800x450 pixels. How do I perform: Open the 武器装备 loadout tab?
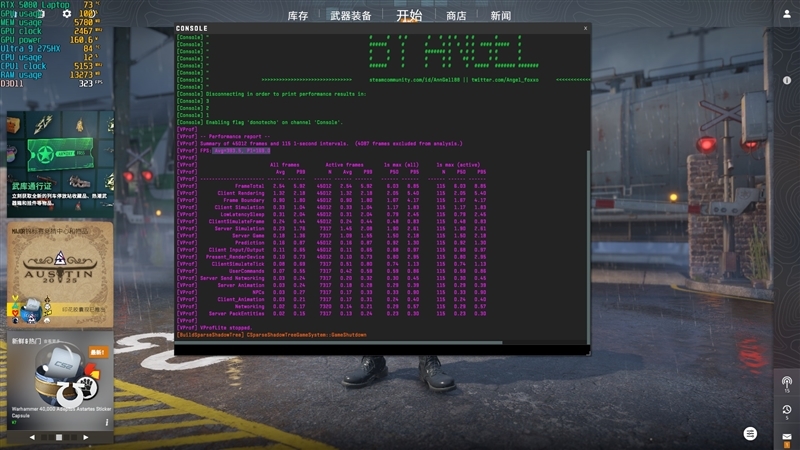click(x=351, y=16)
